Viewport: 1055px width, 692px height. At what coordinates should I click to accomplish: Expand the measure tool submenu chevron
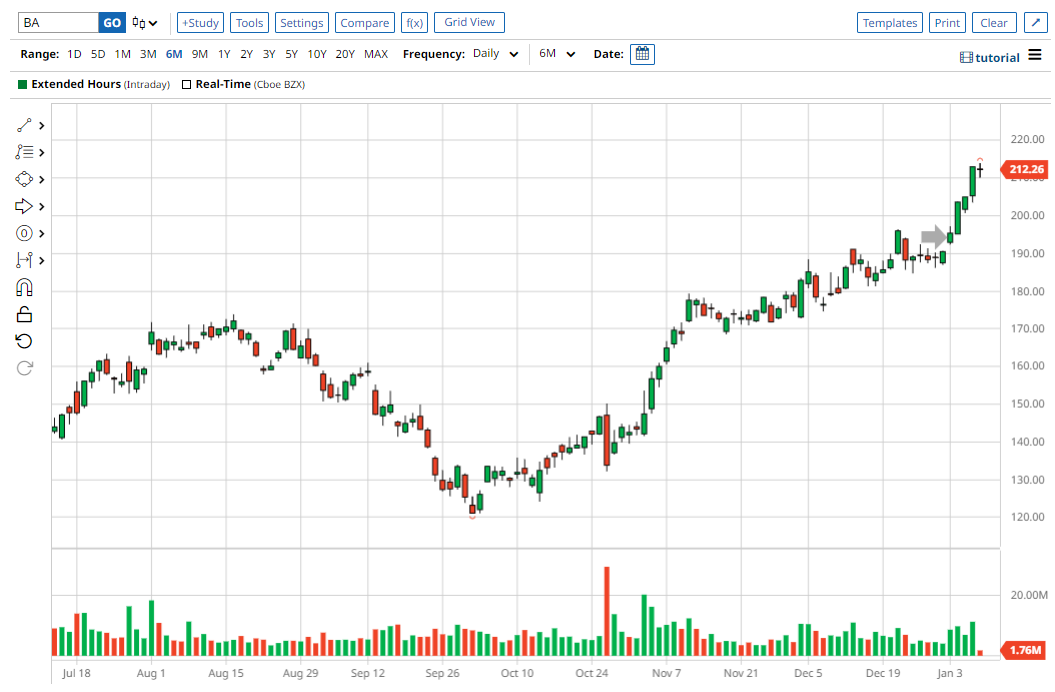click(42, 261)
